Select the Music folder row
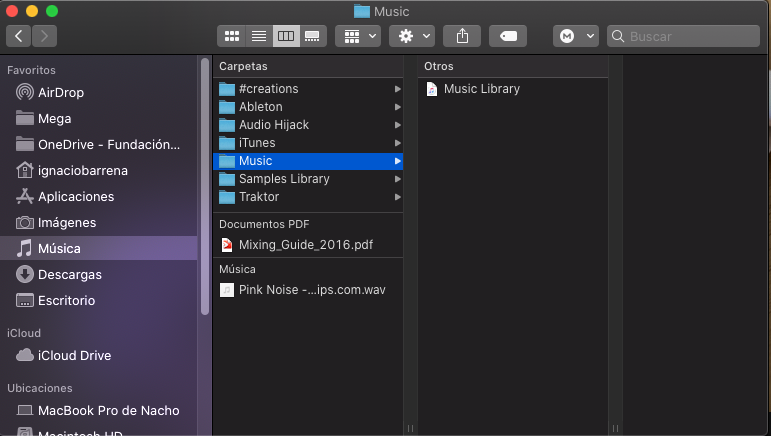The image size is (771, 436). (308, 161)
